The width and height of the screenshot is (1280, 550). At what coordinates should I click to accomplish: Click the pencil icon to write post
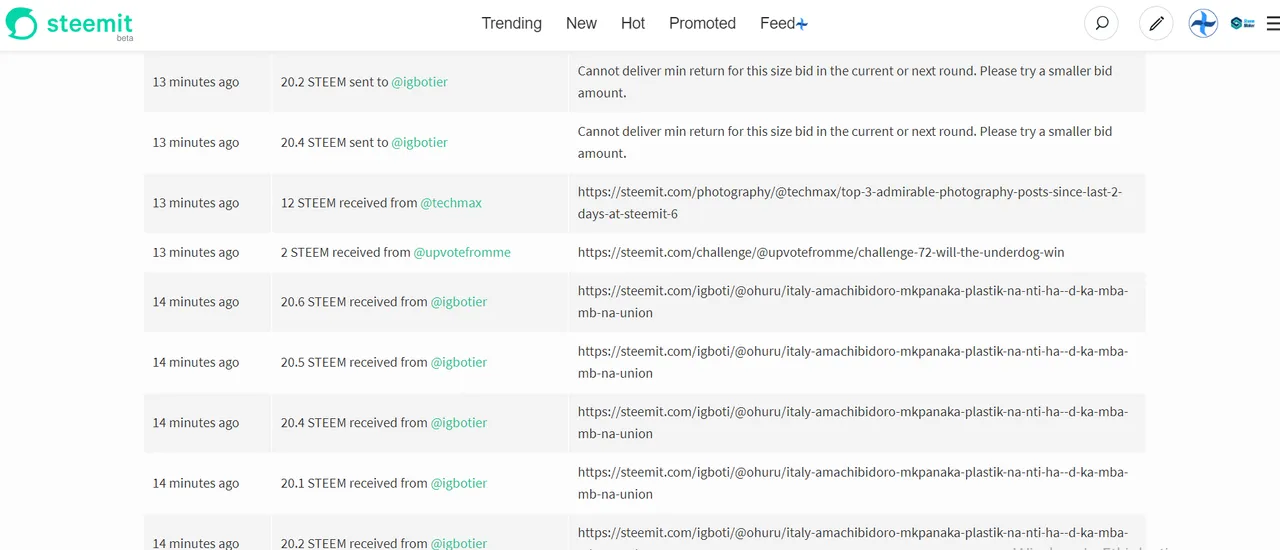(1156, 23)
